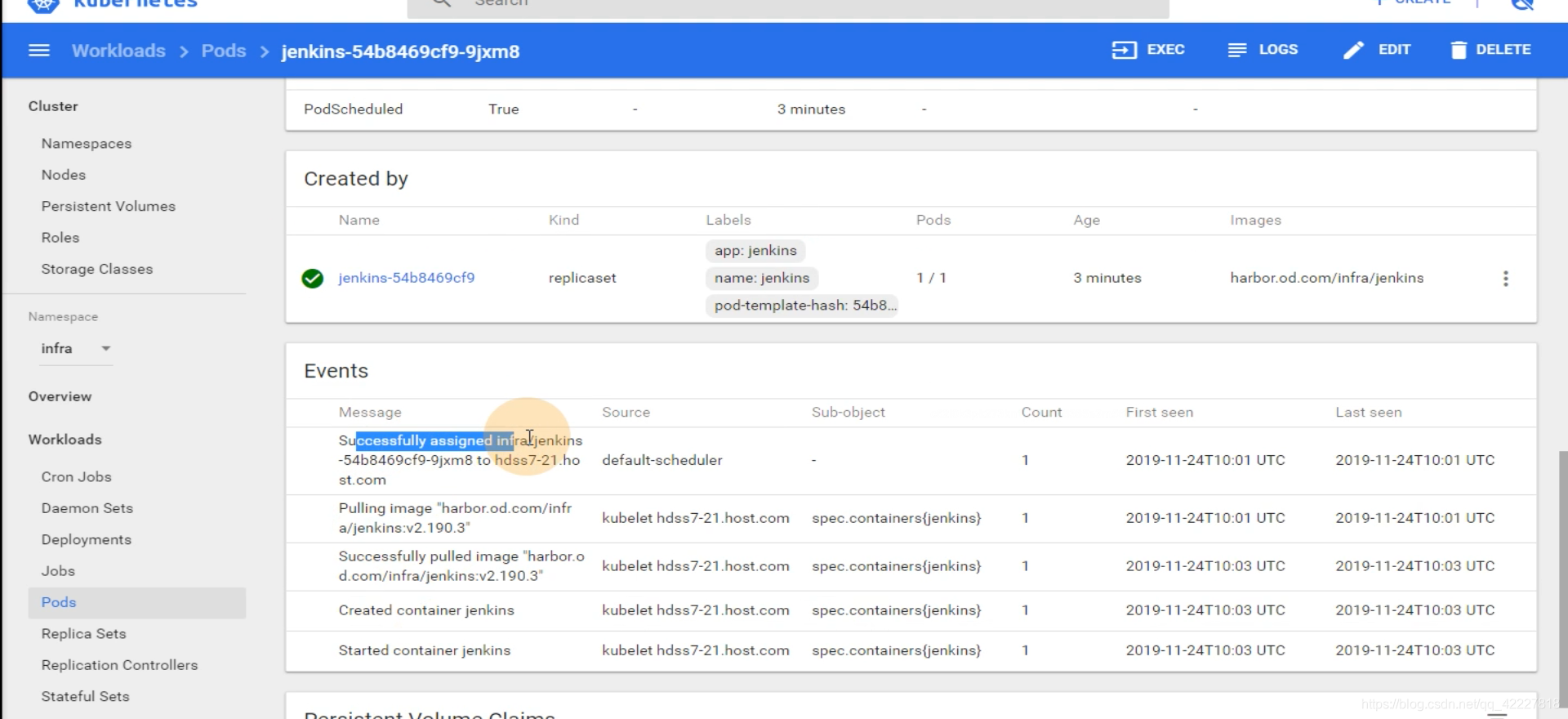
Task: Expand the infra namespace dropdown
Action: 76,349
